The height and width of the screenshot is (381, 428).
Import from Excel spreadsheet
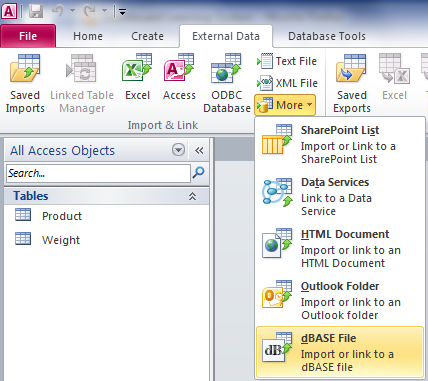click(x=137, y=77)
